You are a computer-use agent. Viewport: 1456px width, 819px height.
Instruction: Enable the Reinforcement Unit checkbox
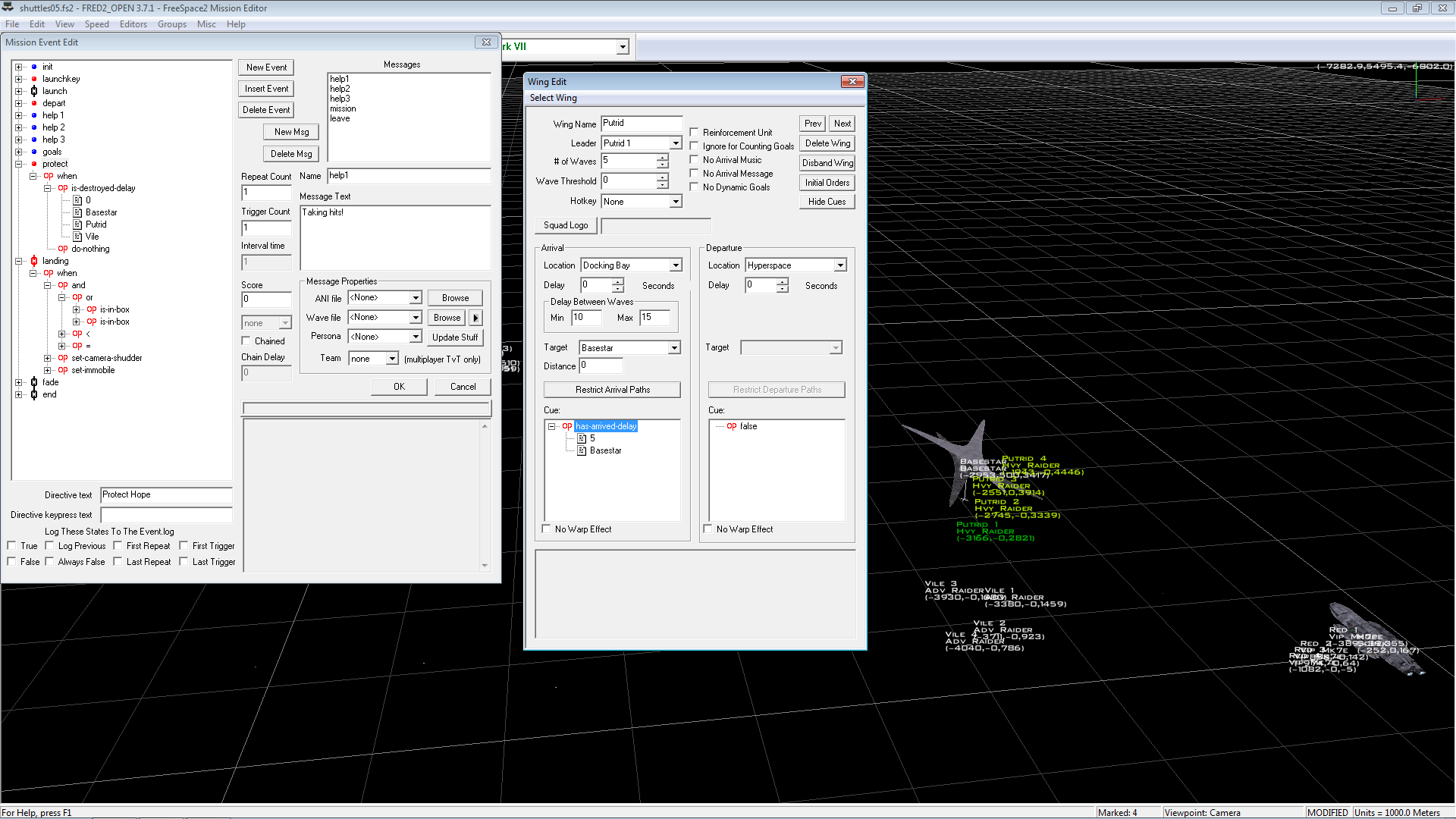click(694, 132)
